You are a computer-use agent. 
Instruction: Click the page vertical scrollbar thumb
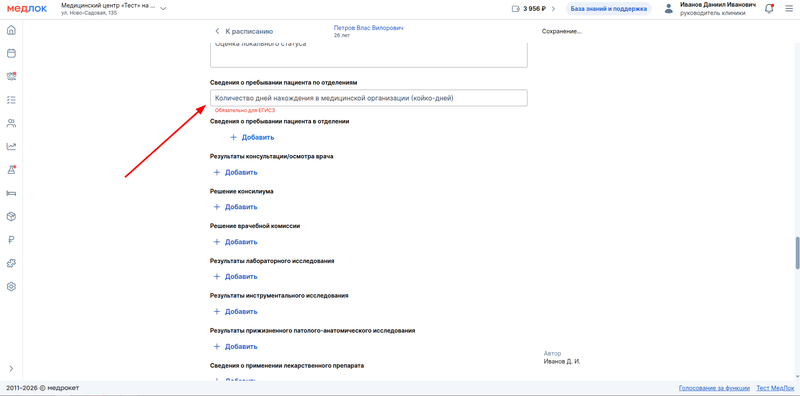[x=797, y=253]
